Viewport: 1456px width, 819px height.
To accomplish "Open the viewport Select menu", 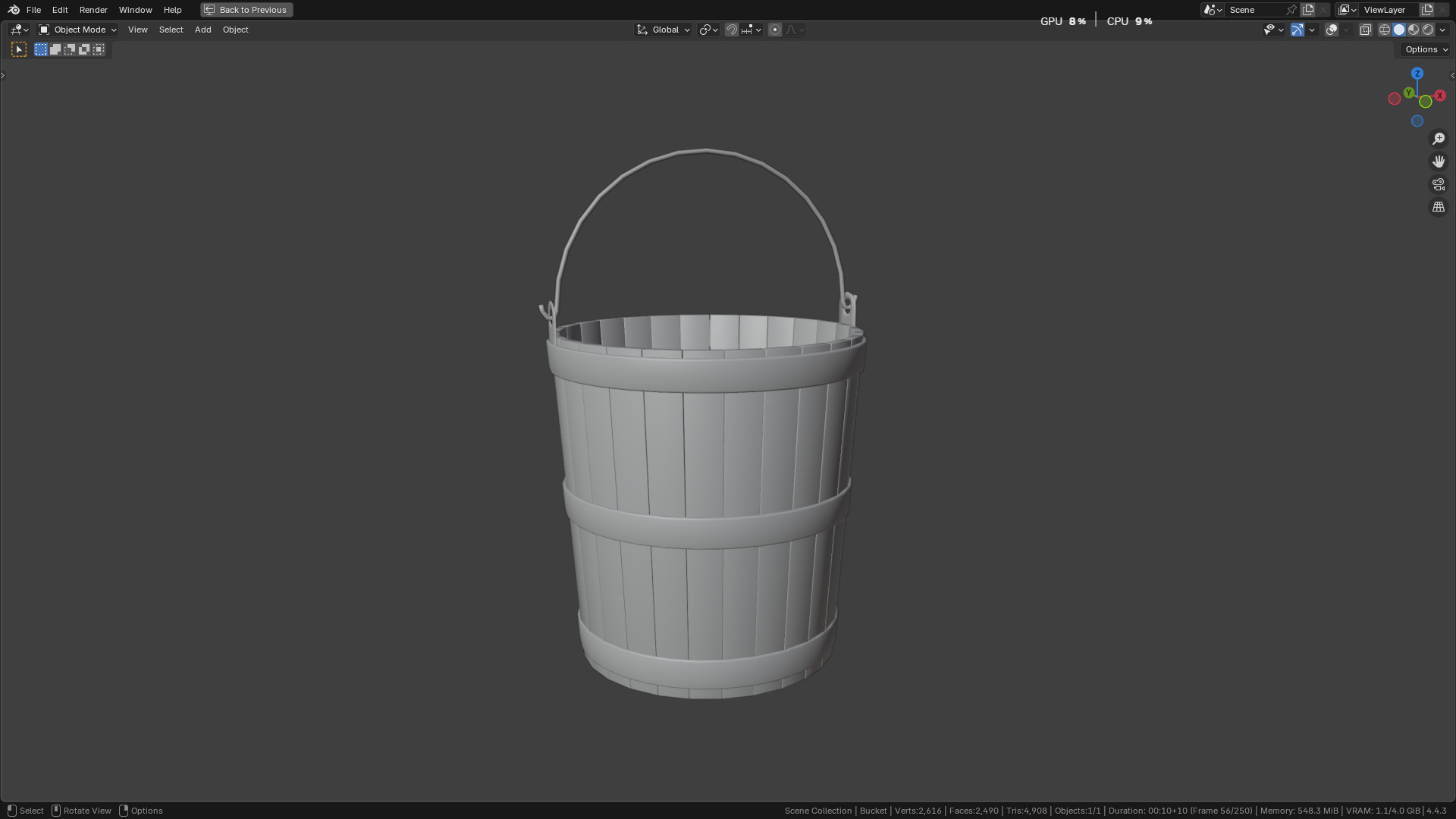I will click(171, 30).
